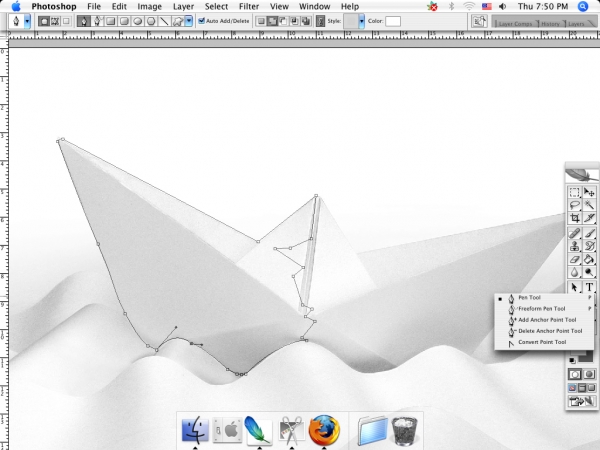Select the History Brush tool
Image resolution: width=600 pixels, height=450 pixels.
pos(589,246)
